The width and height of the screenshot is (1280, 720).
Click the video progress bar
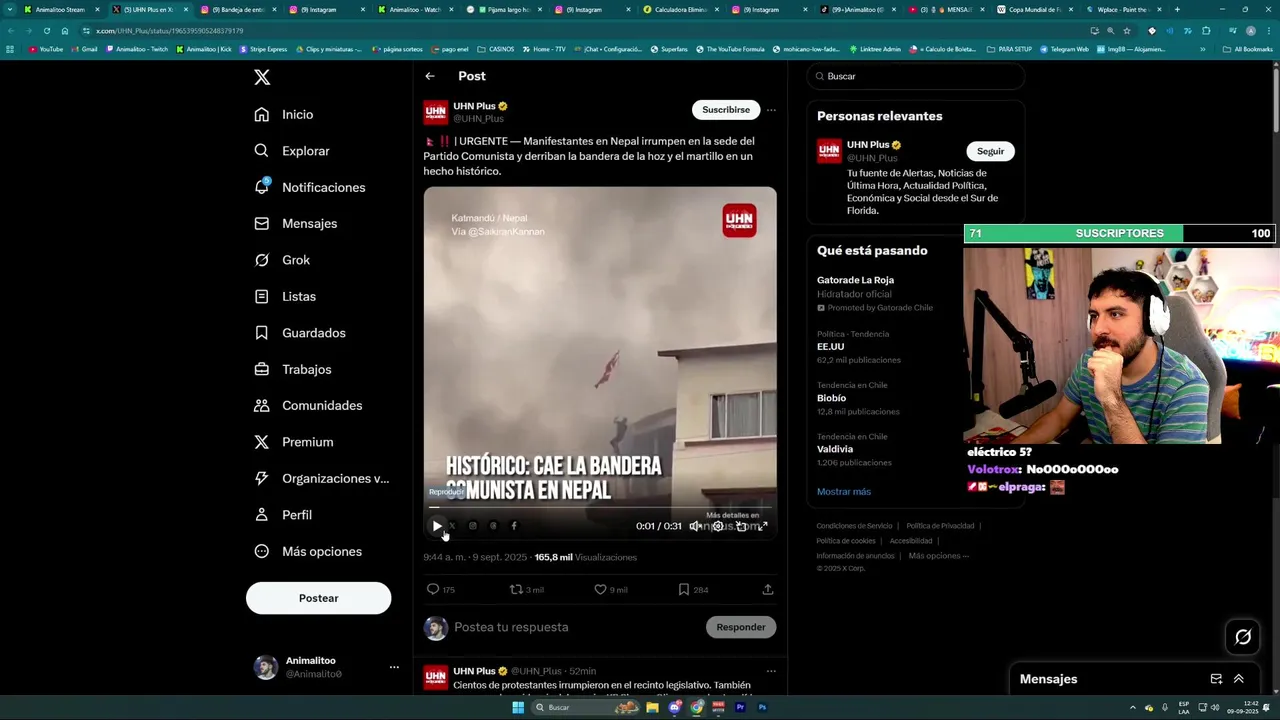(x=600, y=508)
